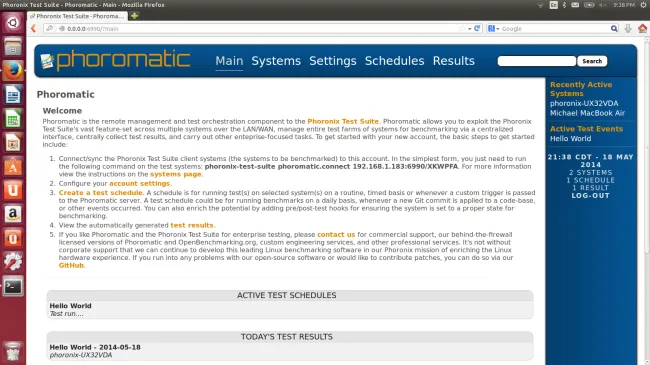Open the Results navigation item
The image size is (650, 365).
(454, 61)
